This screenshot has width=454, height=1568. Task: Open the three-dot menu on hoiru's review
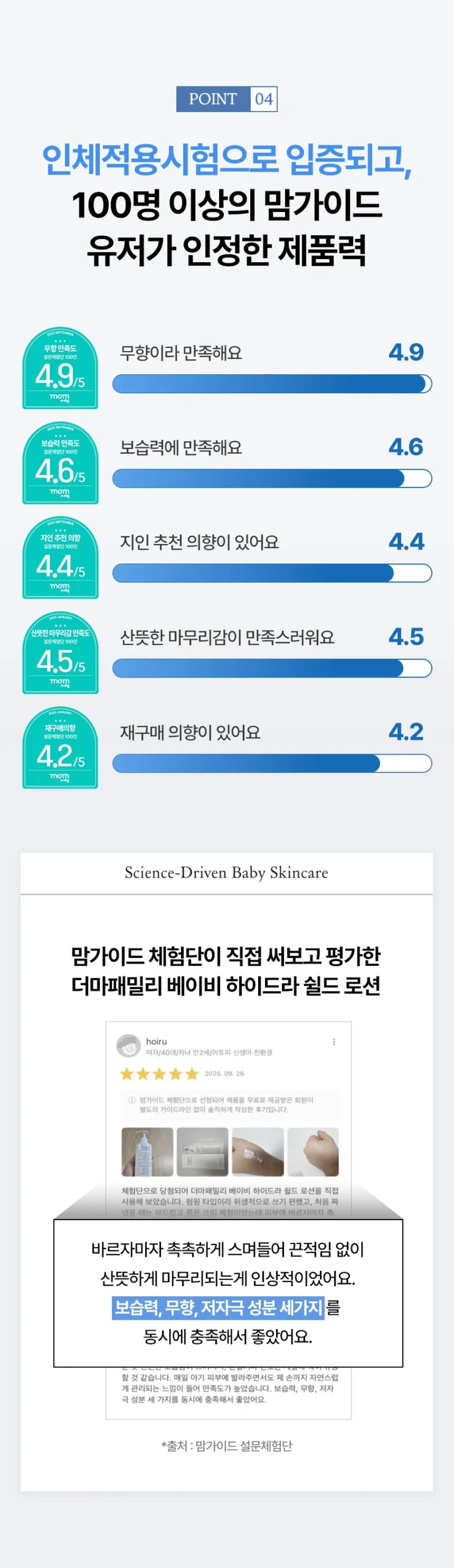(333, 1042)
